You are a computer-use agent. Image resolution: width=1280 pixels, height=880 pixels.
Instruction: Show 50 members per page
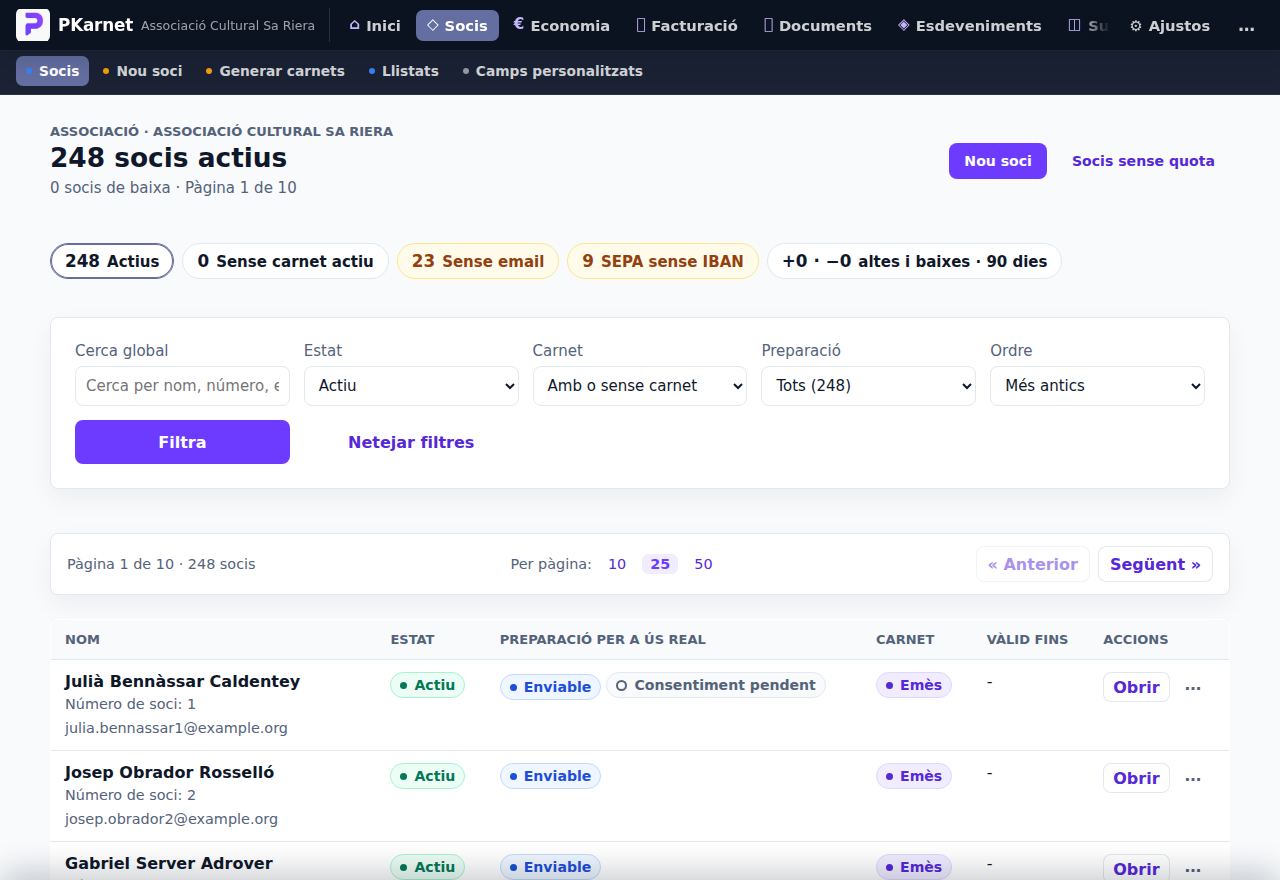point(703,564)
